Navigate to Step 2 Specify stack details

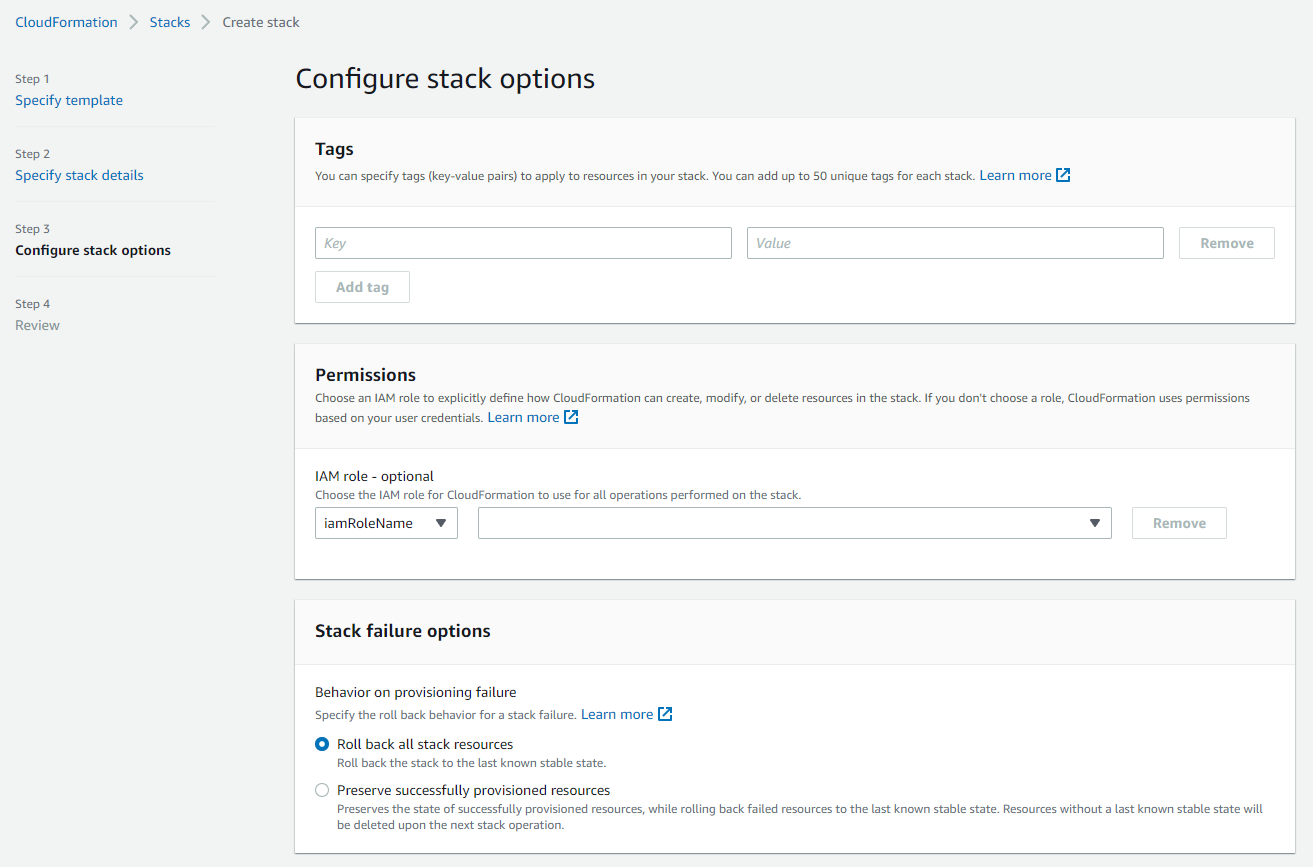(79, 174)
